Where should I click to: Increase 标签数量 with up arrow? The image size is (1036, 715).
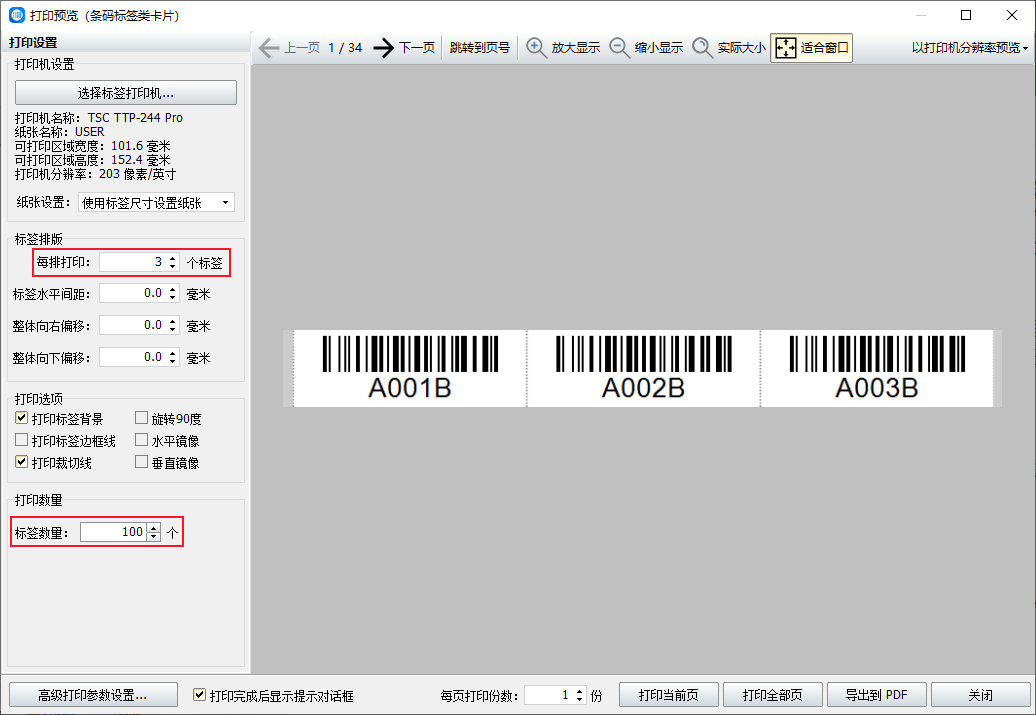click(x=153, y=528)
